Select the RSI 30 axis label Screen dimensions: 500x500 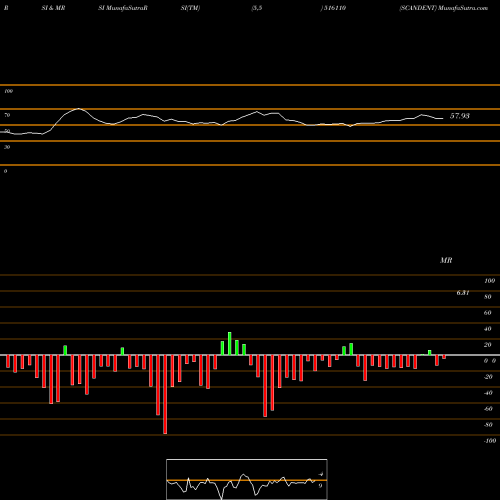[x=7, y=147]
